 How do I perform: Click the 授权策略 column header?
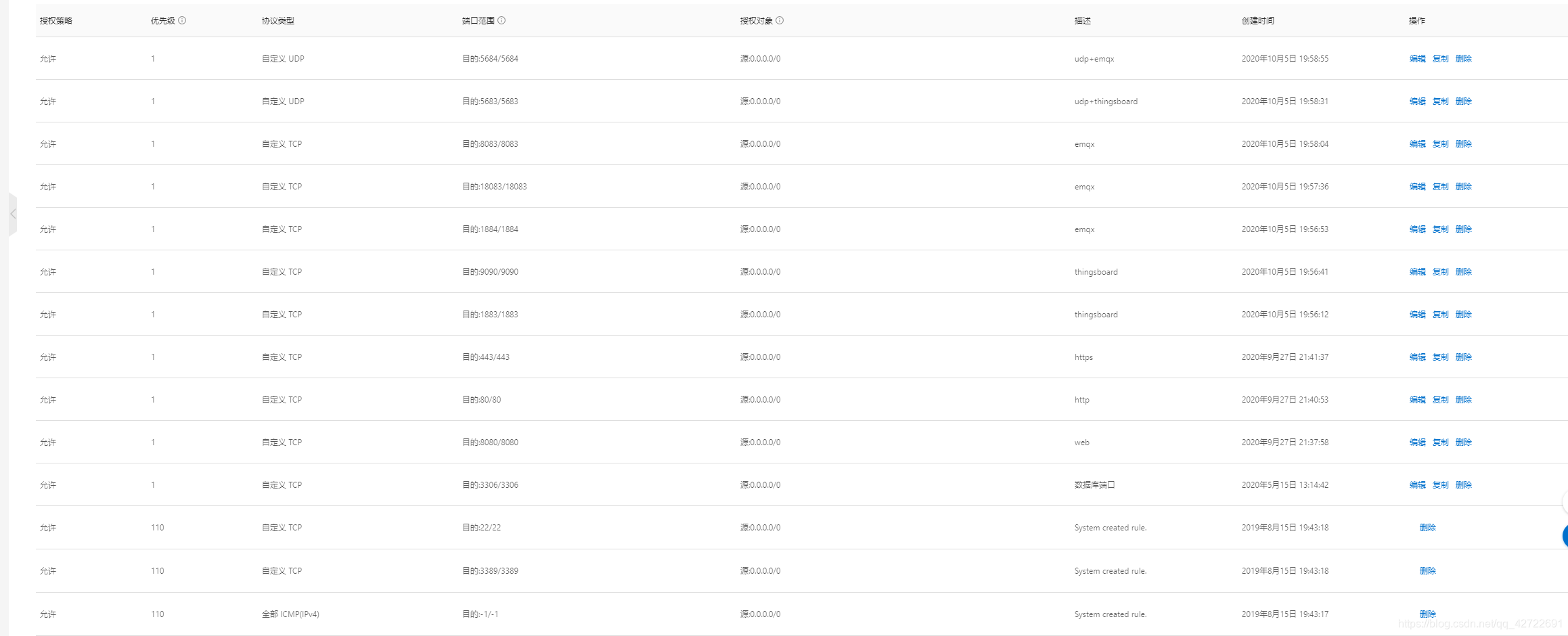56,21
